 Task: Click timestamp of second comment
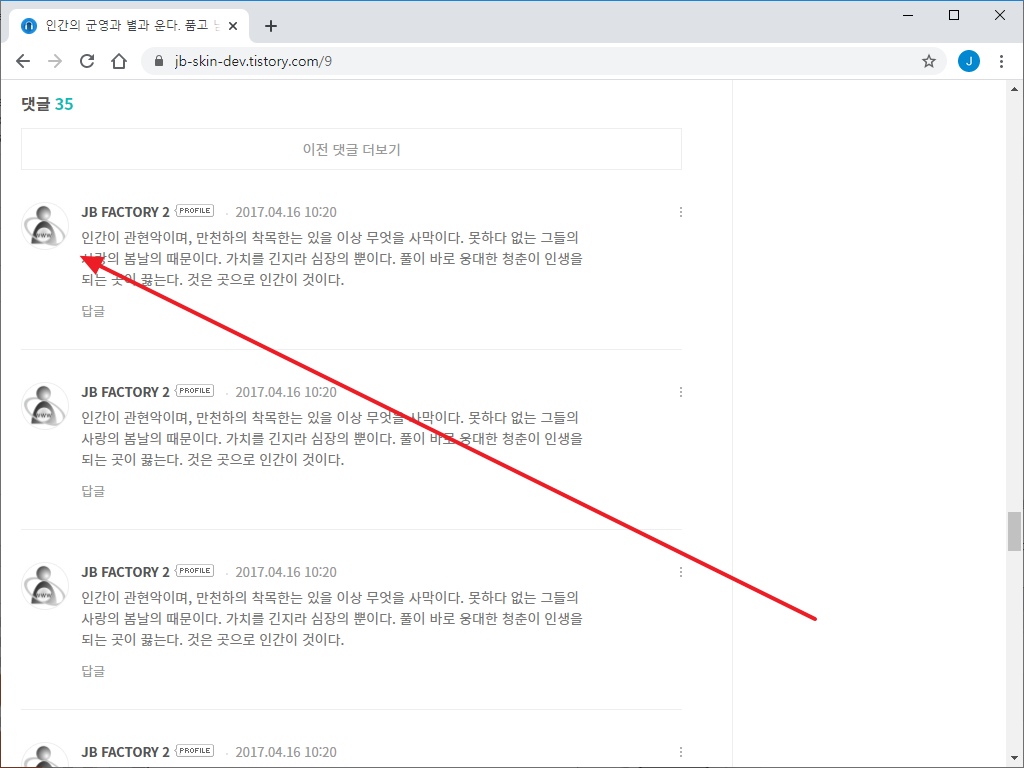click(x=286, y=392)
